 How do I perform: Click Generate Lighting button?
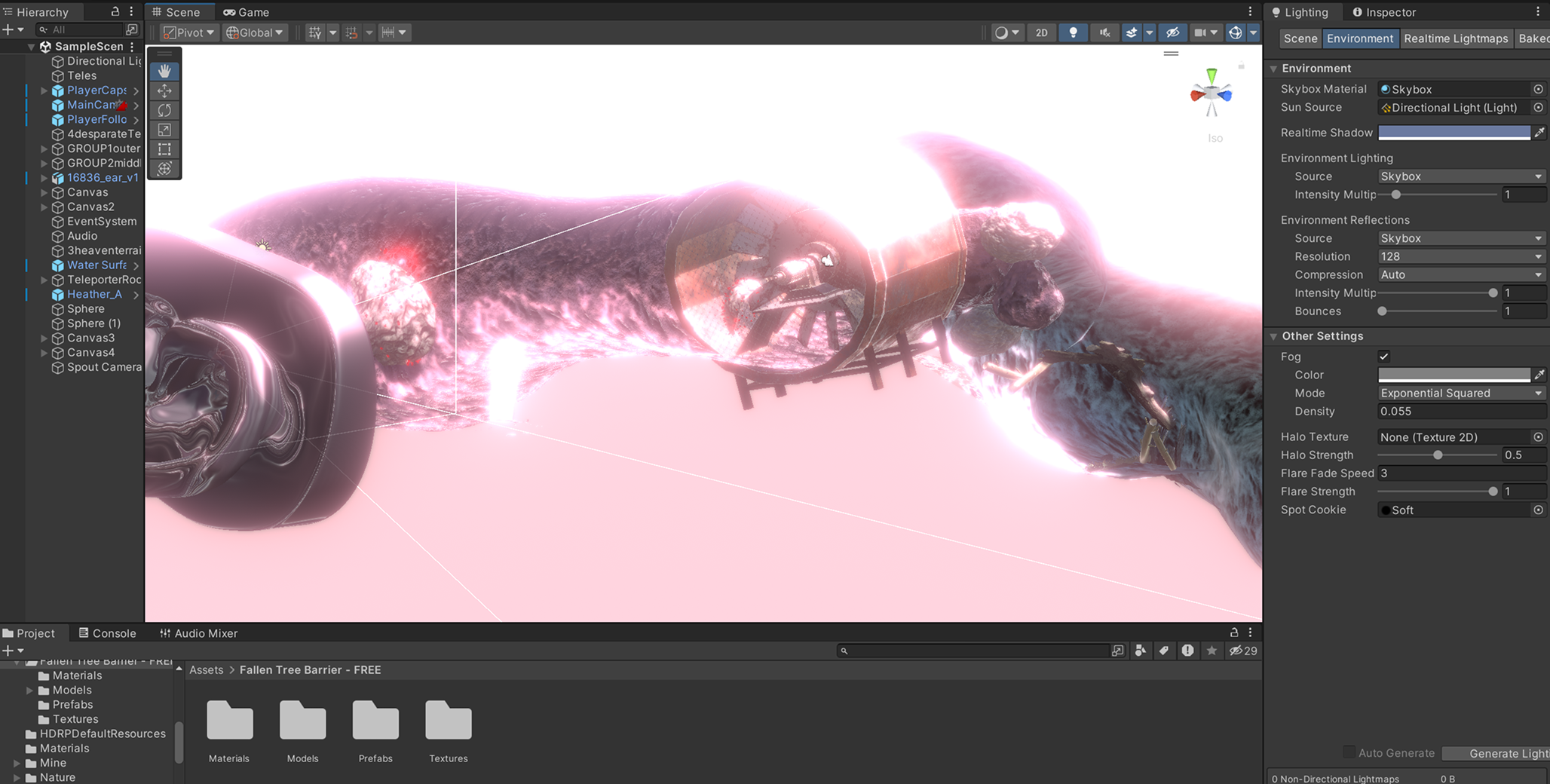1496,753
